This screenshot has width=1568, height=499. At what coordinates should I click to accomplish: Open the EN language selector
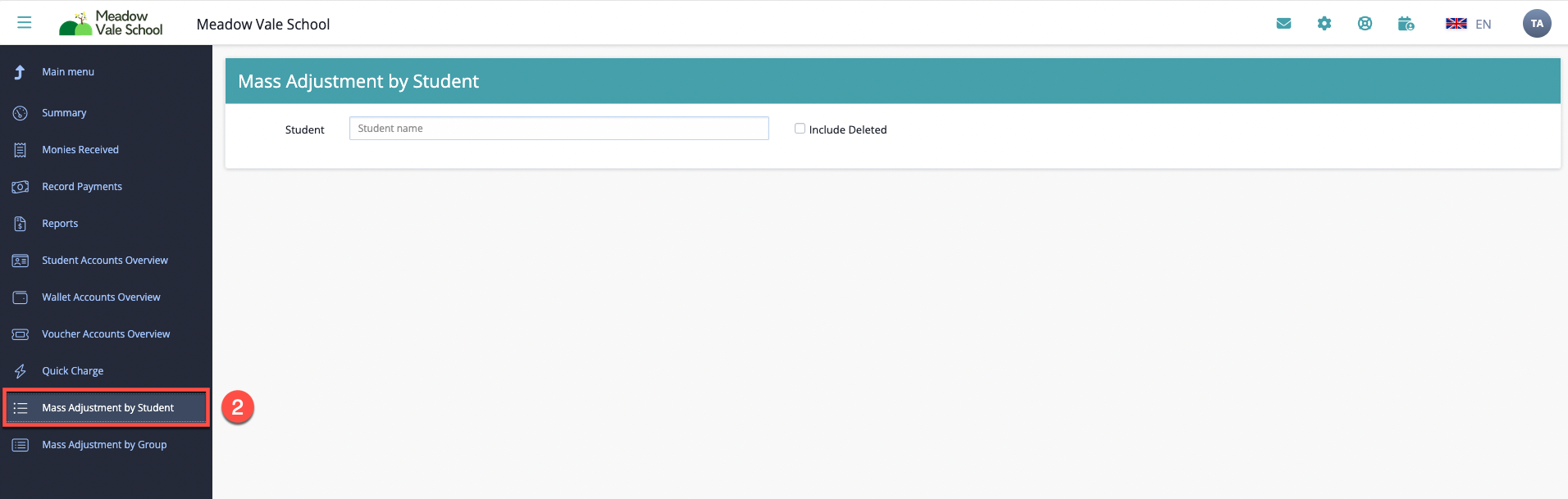(x=1483, y=25)
